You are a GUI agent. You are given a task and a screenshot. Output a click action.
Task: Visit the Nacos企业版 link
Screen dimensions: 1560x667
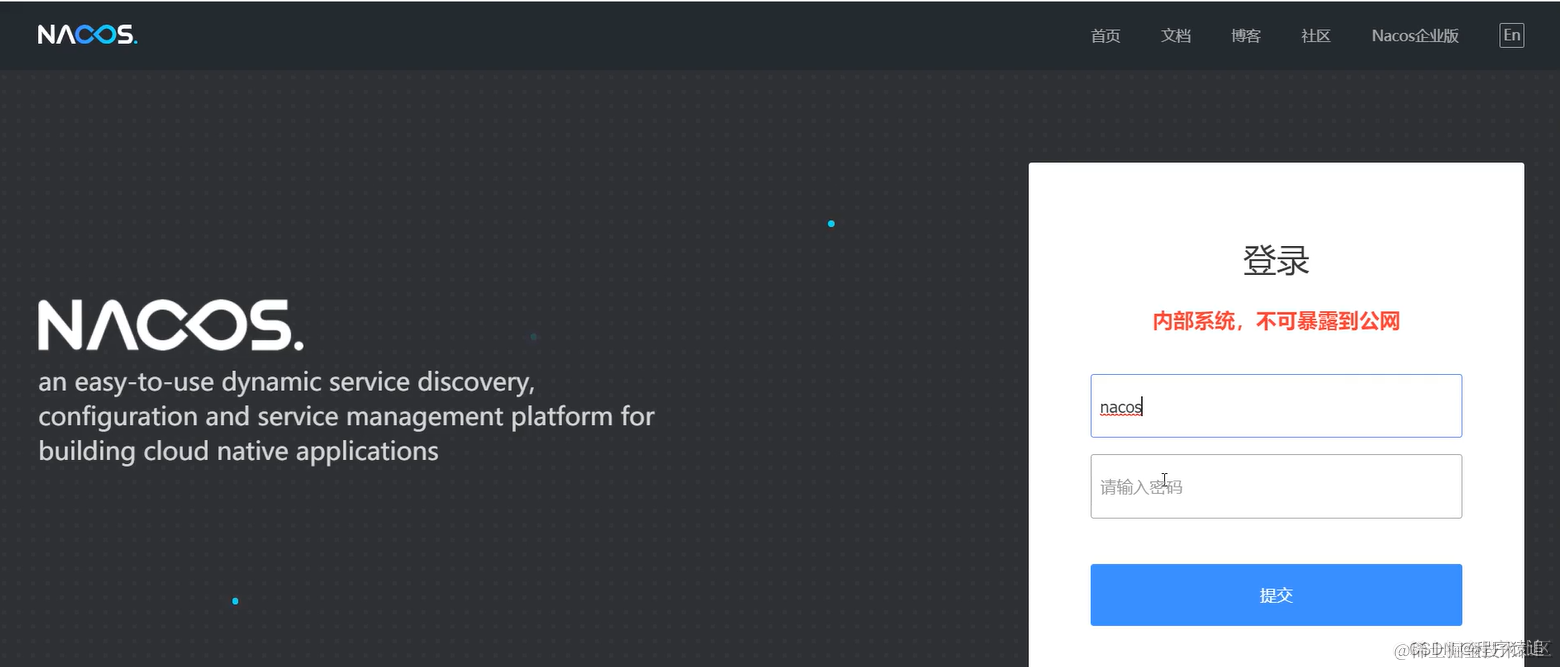coord(1415,36)
